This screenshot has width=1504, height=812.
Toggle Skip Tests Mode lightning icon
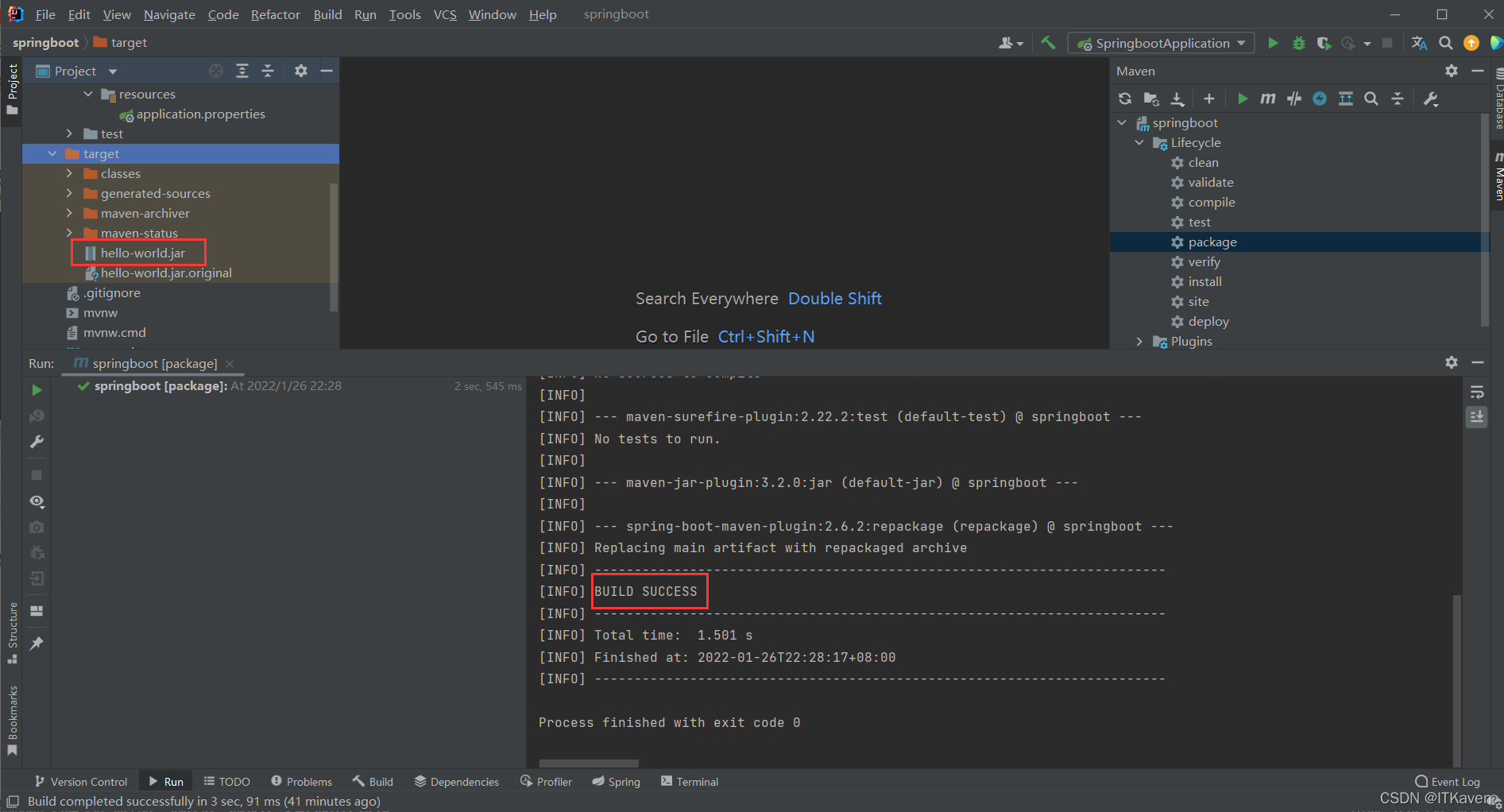[x=1320, y=99]
